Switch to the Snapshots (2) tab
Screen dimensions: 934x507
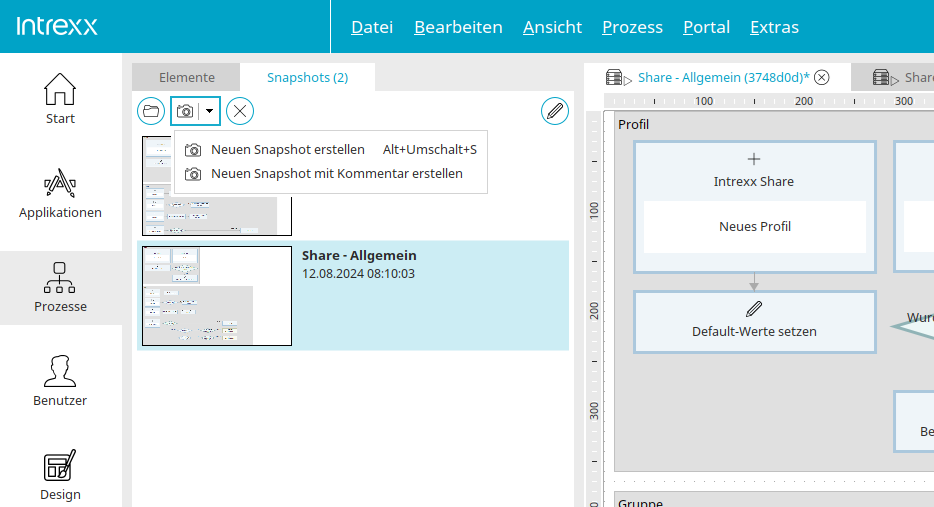307,77
